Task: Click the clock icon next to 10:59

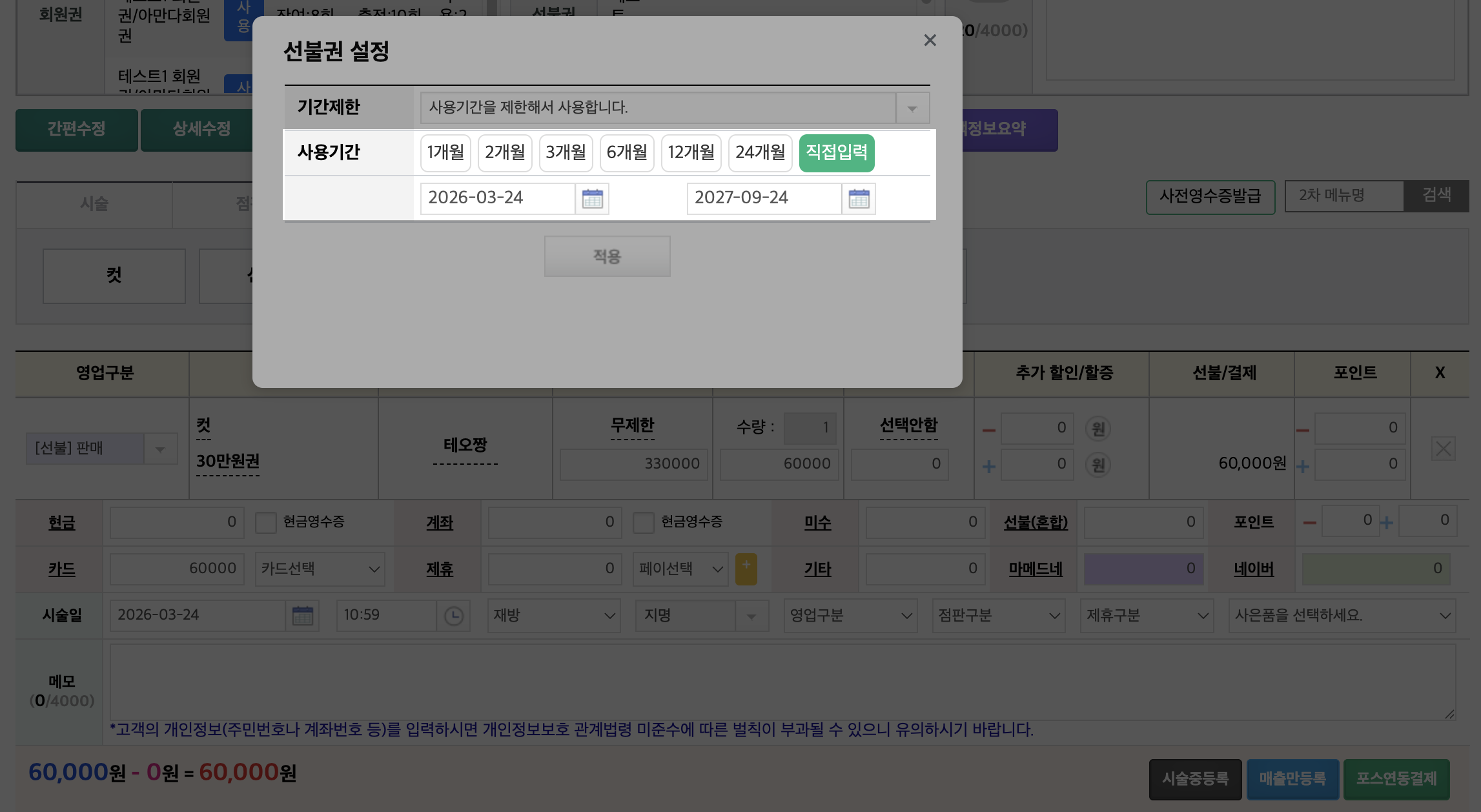Action: coord(454,615)
